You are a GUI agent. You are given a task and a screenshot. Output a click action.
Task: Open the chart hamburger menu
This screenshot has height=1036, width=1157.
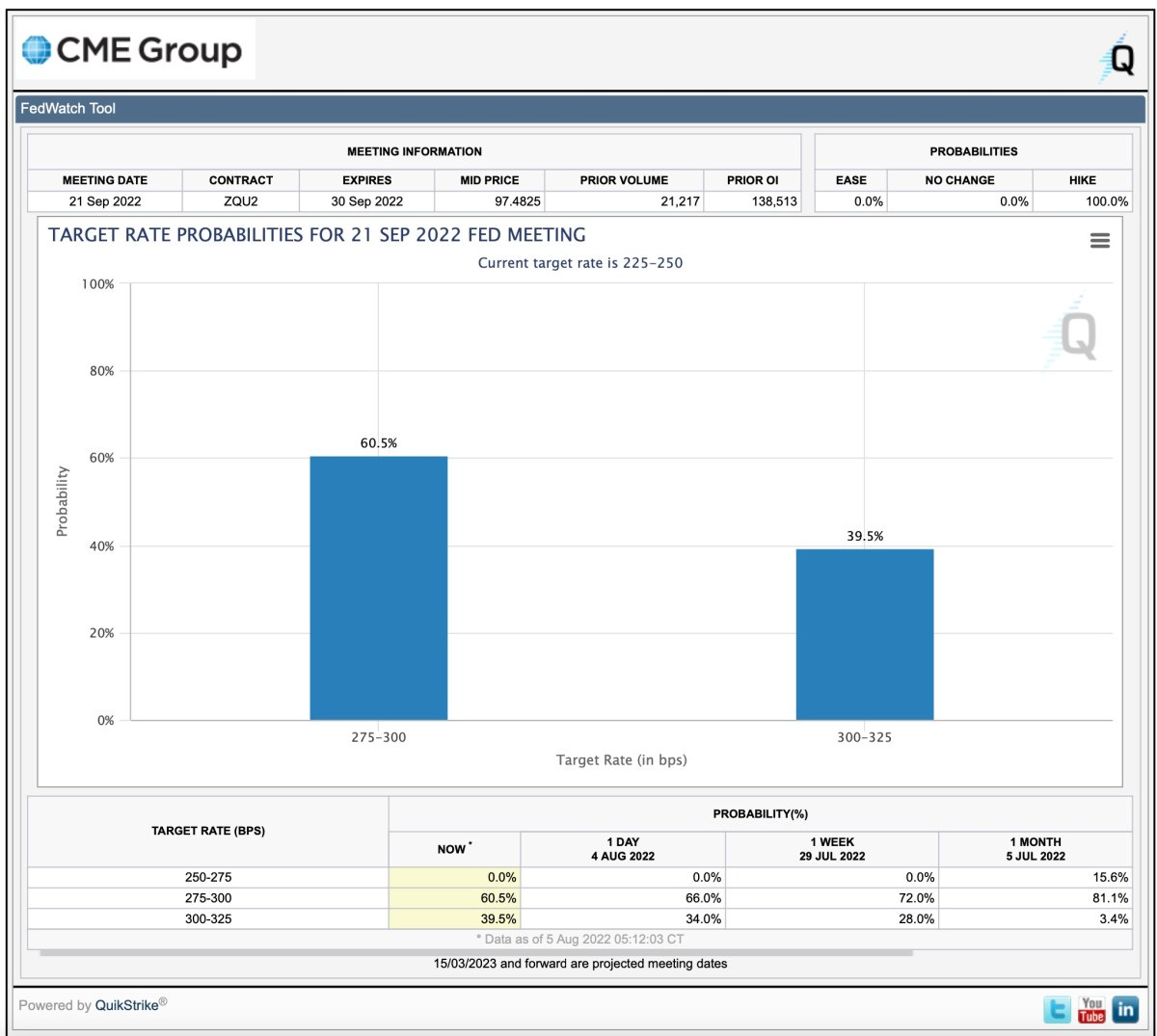click(x=1099, y=241)
